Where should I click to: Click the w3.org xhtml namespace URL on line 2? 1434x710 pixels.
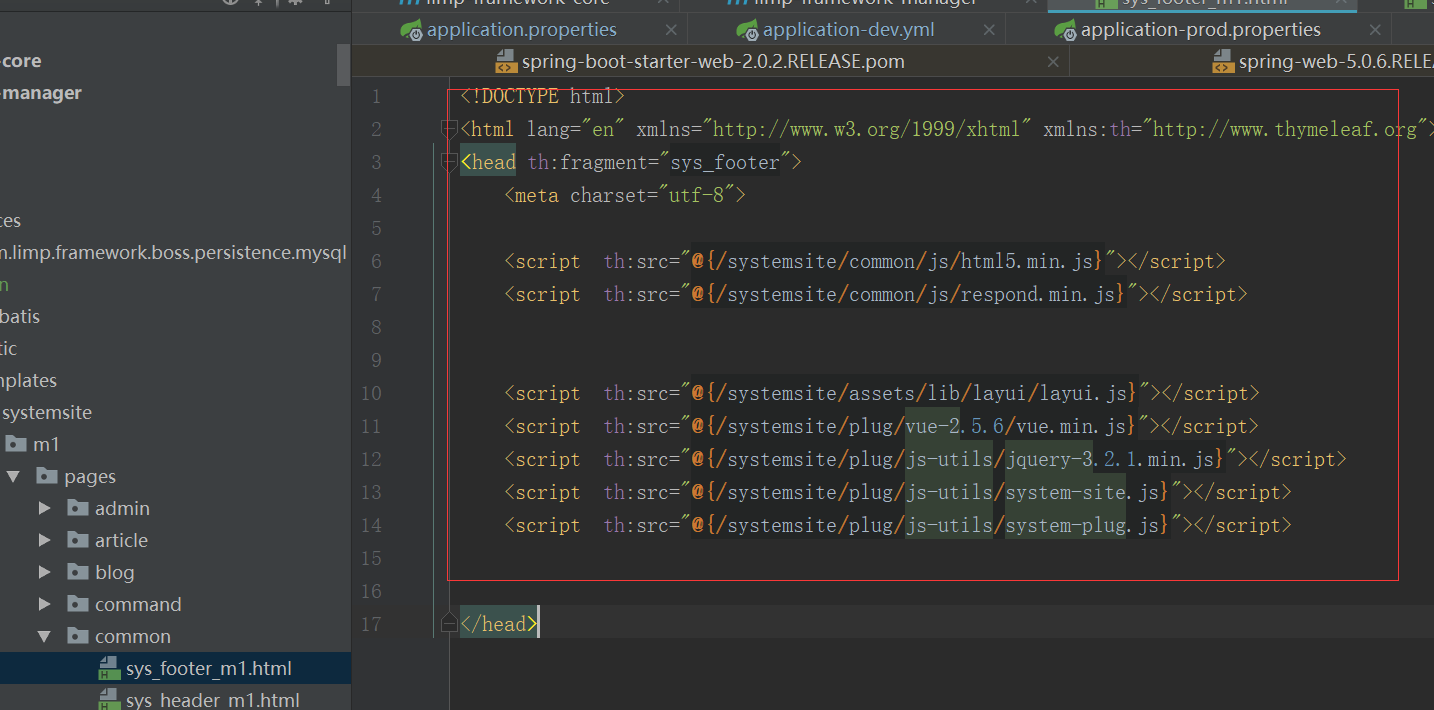tap(866, 129)
